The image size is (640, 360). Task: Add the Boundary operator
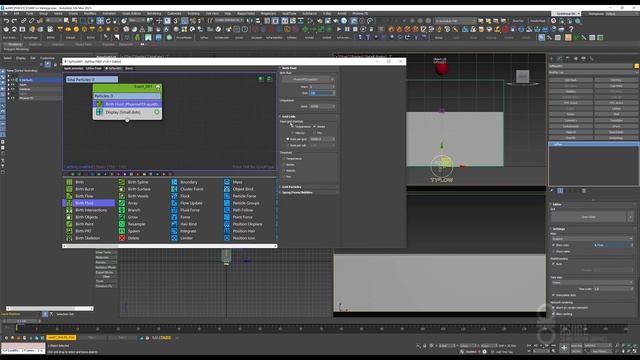[188, 182]
